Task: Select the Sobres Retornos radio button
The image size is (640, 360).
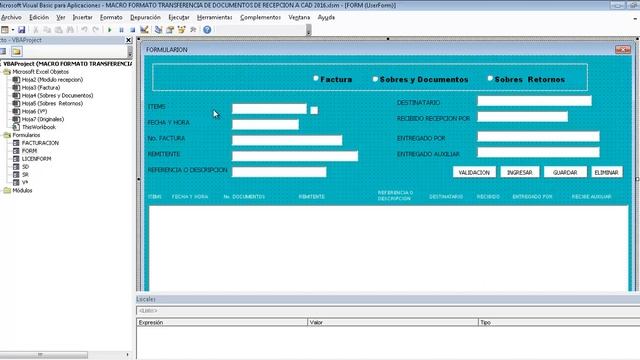Action: click(x=490, y=78)
